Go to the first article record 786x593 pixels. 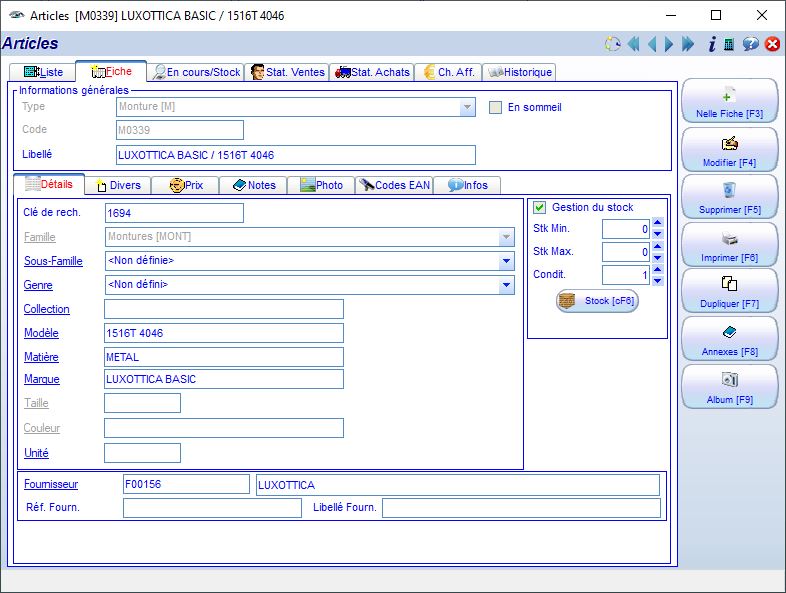click(x=634, y=44)
